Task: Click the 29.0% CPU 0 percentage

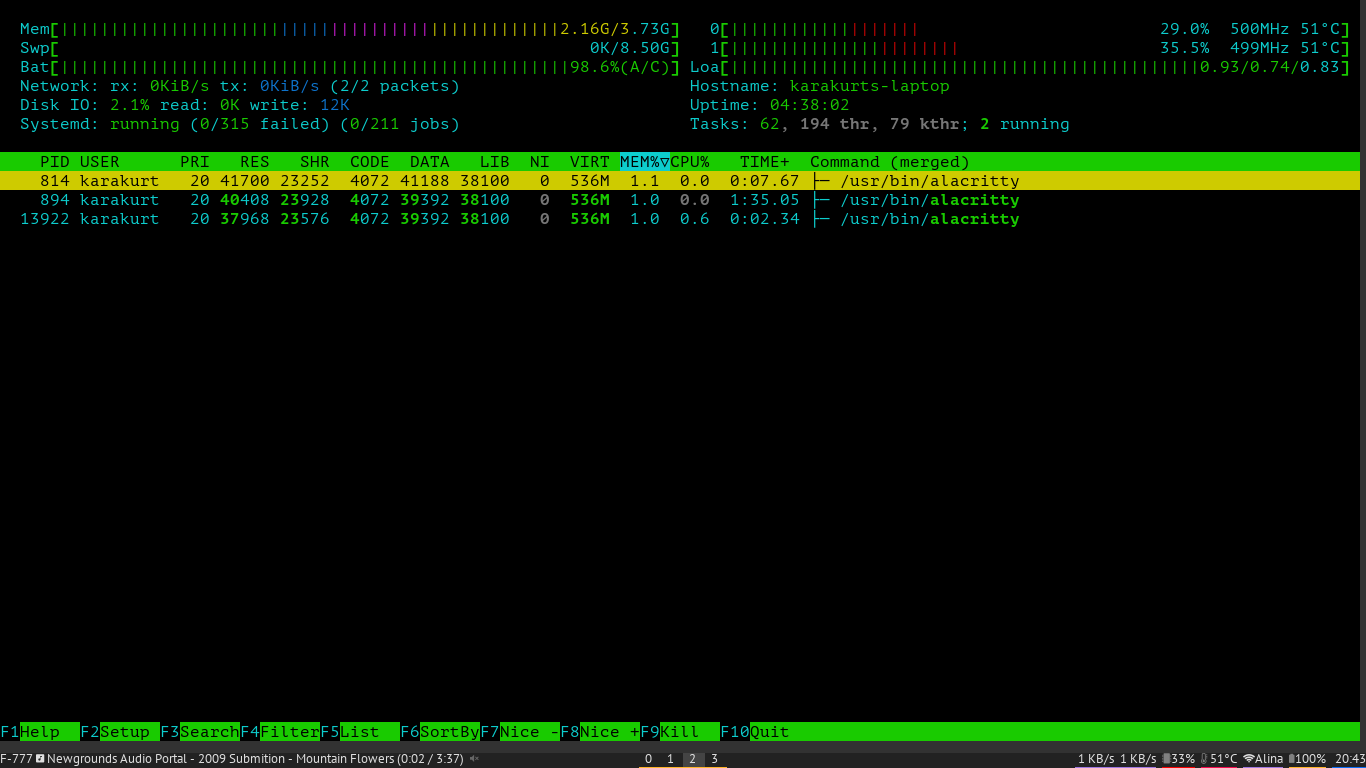Action: click(1185, 29)
